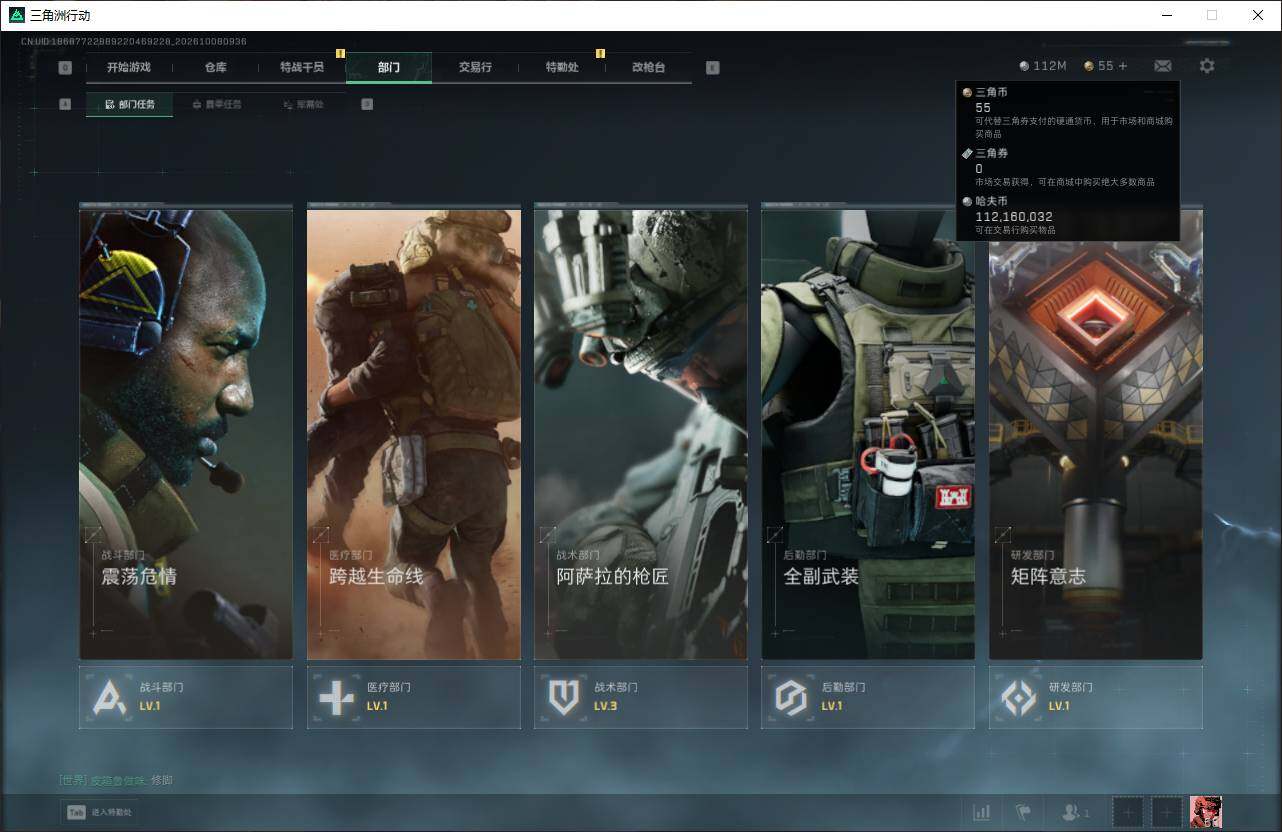Switch to the 开始游戏 tab
The height and width of the screenshot is (832, 1282).
pyautogui.click(x=129, y=67)
